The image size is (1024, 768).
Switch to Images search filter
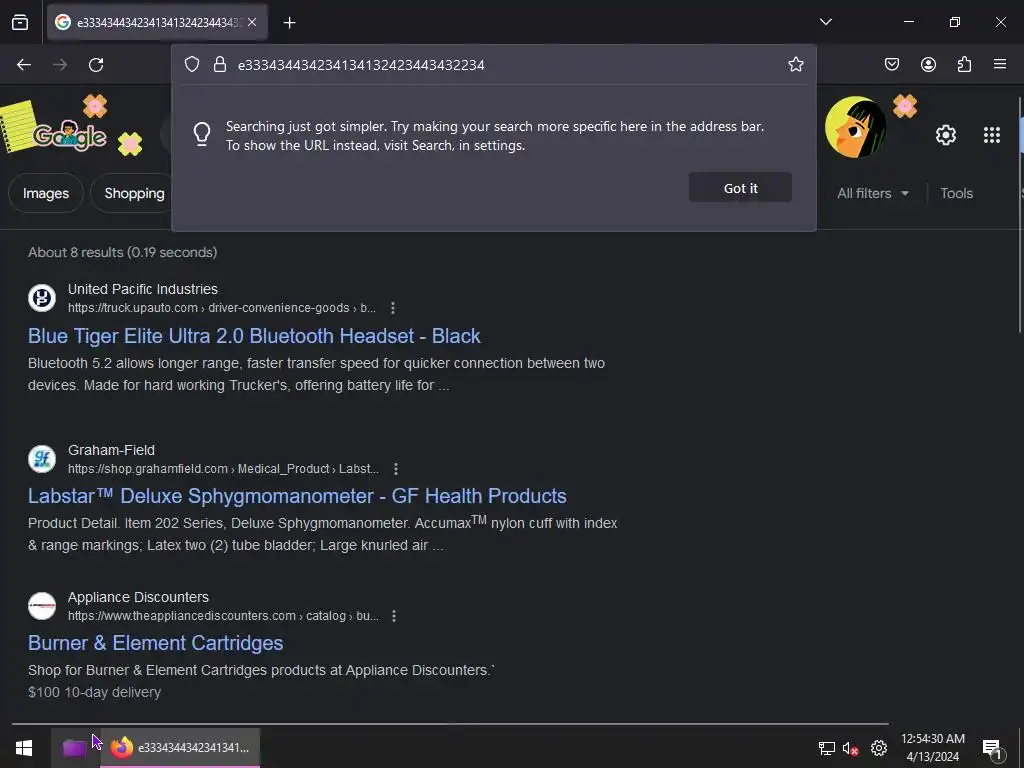pyautogui.click(x=46, y=193)
